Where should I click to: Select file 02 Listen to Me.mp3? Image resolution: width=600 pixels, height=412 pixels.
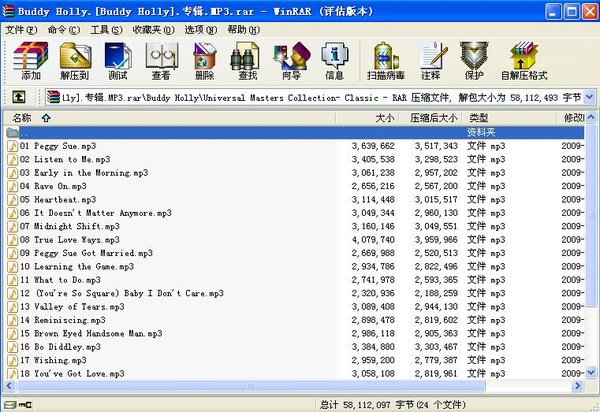point(295,160)
